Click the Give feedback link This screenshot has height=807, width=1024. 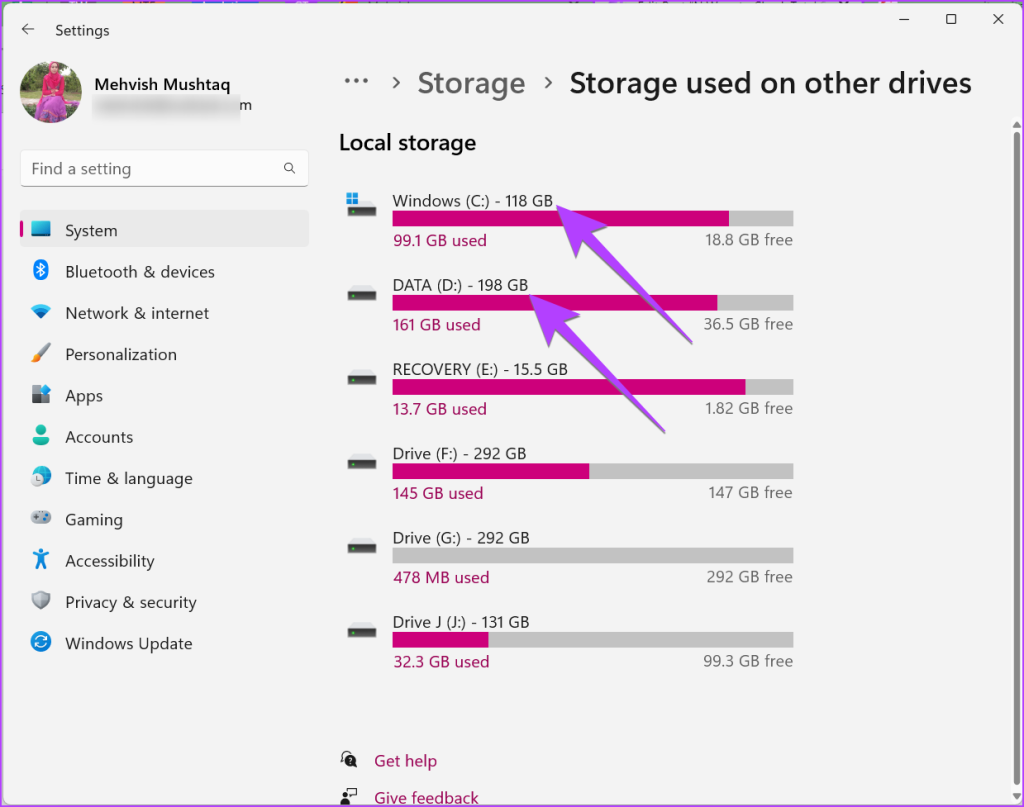point(426,797)
